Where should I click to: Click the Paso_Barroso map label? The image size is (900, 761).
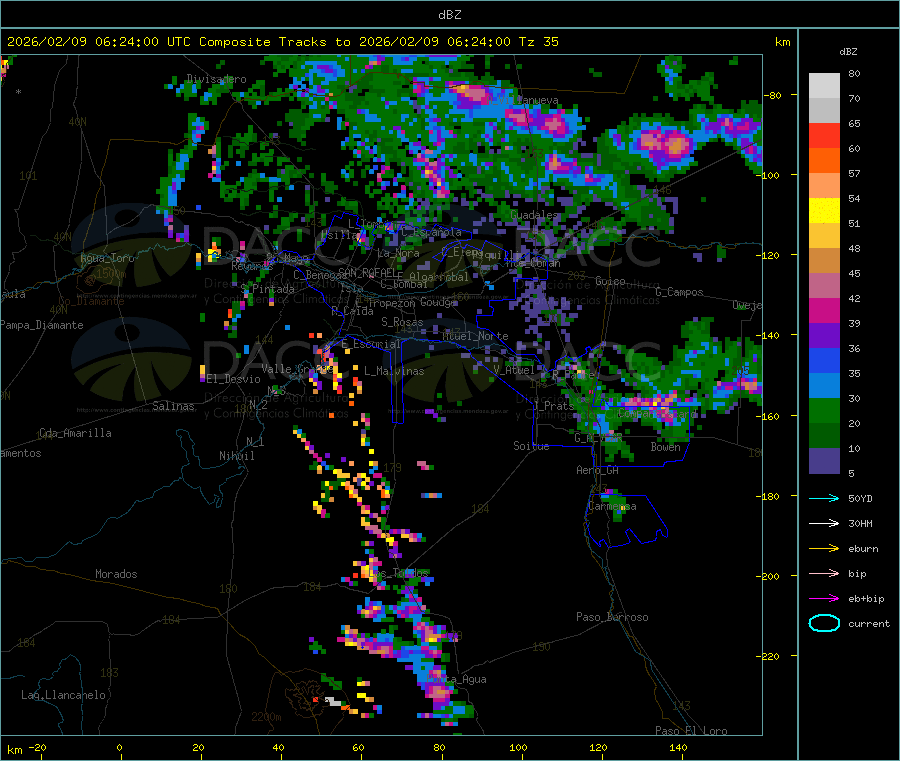[x=612, y=617]
